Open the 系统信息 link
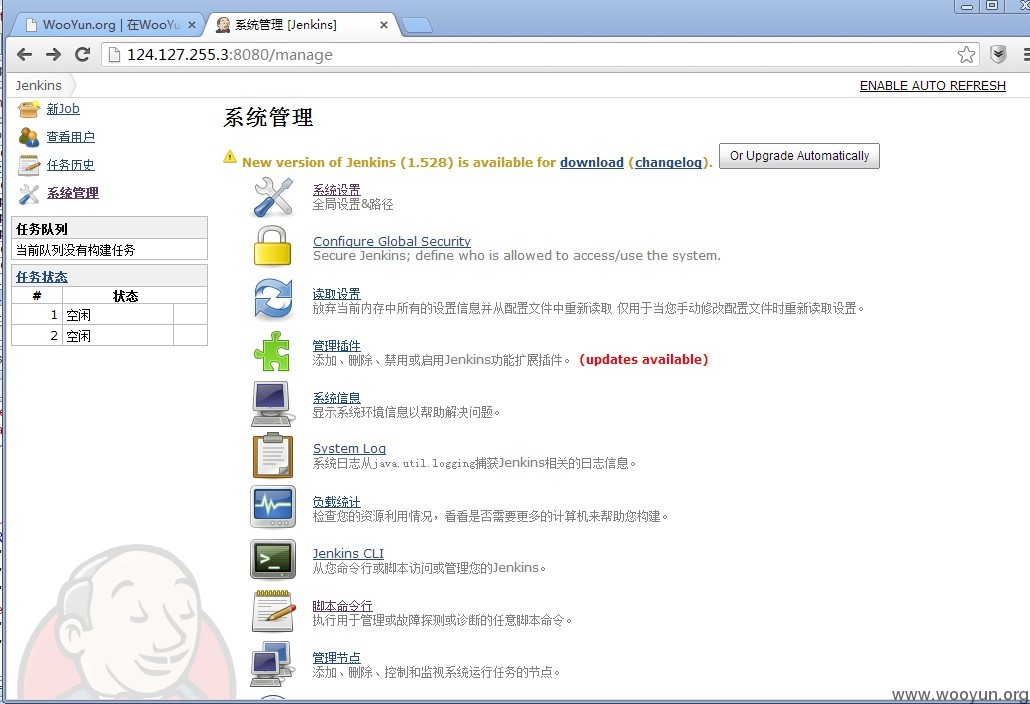Viewport: 1030px width, 704px height. point(336,397)
